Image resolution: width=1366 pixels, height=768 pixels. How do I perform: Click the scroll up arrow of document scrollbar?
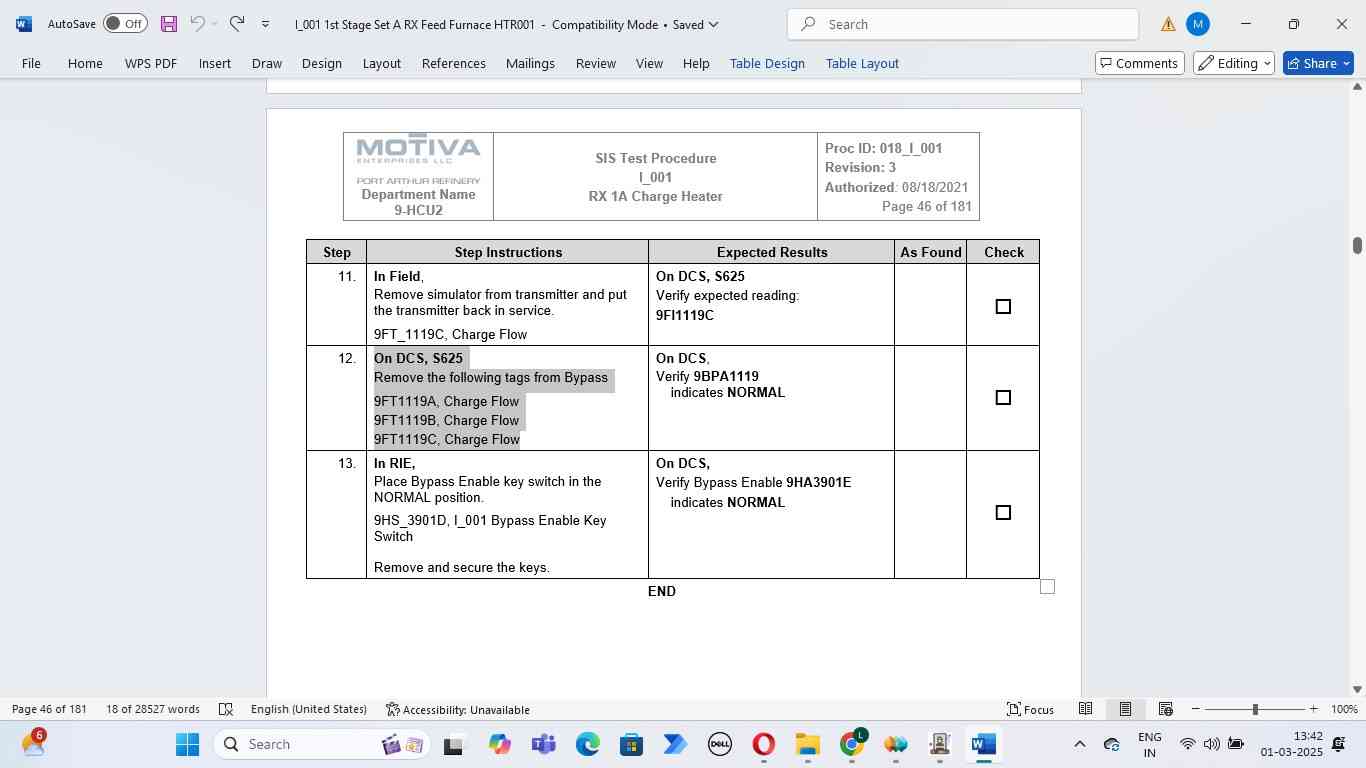[1357, 87]
